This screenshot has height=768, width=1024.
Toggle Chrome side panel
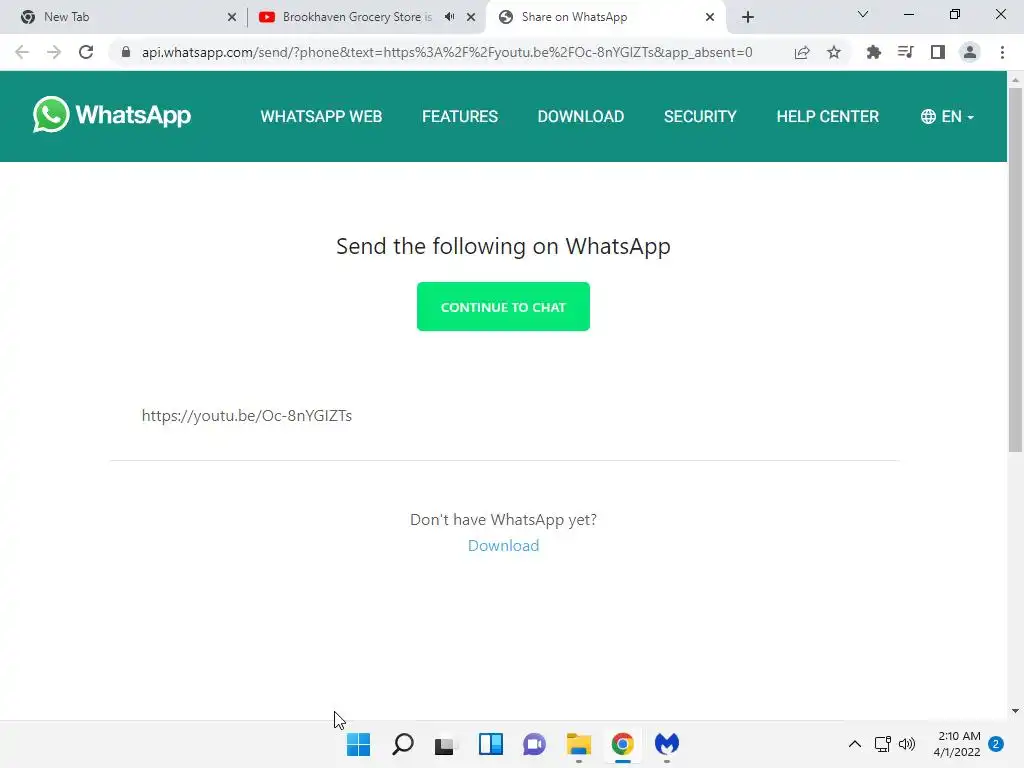(x=938, y=52)
